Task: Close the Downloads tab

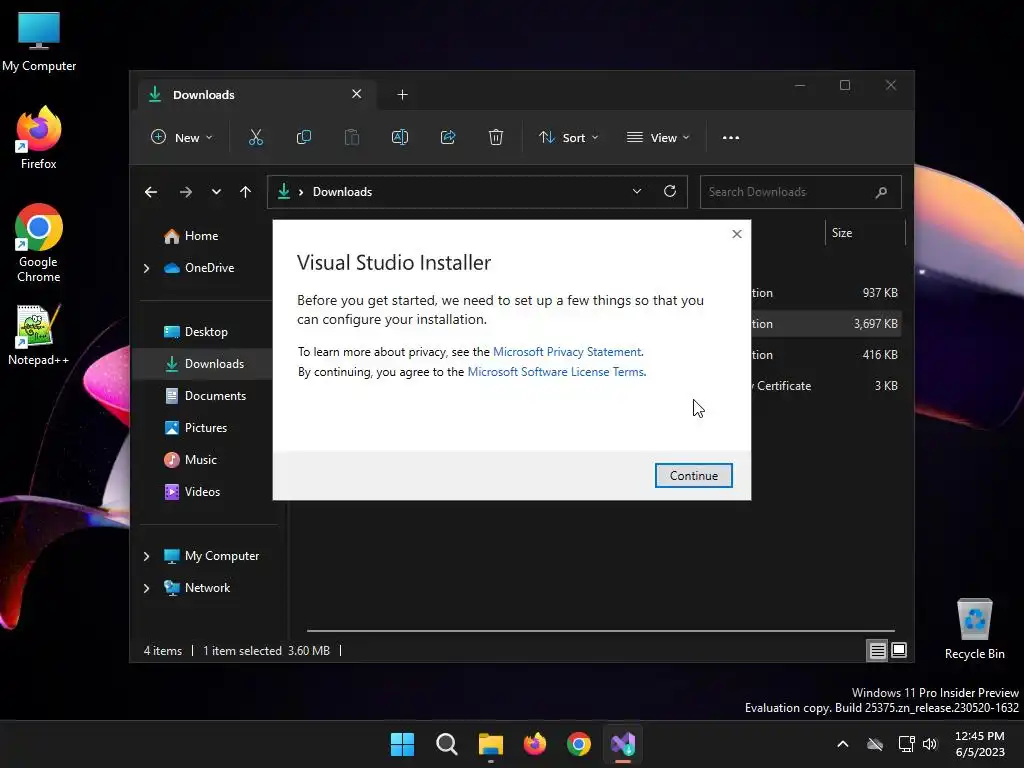Action: [357, 94]
